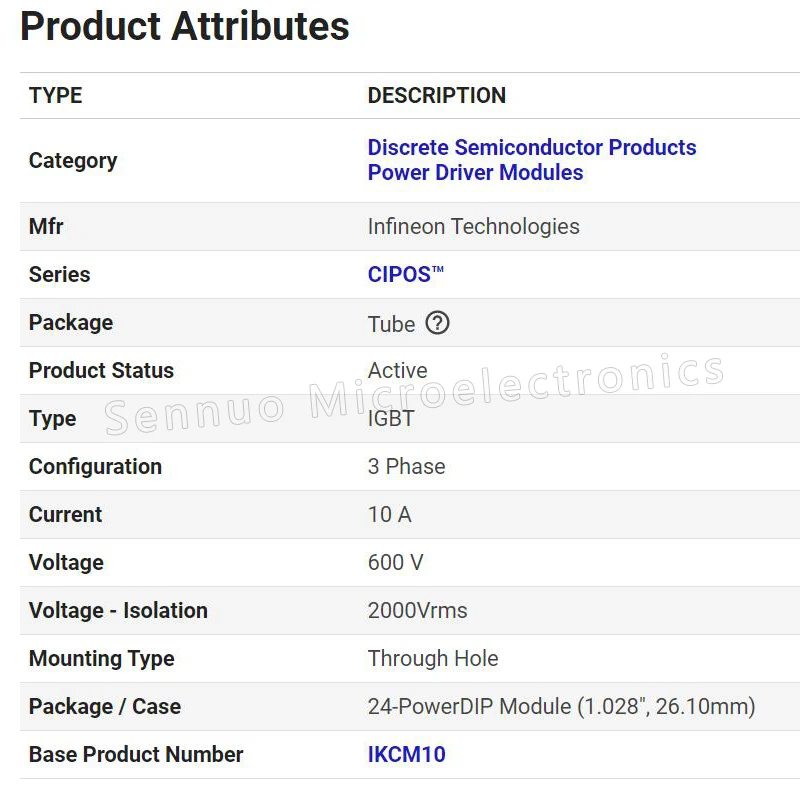Screen dimensions: 800x800
Task: Select the 3 Phase configuration value
Action: coord(406,466)
